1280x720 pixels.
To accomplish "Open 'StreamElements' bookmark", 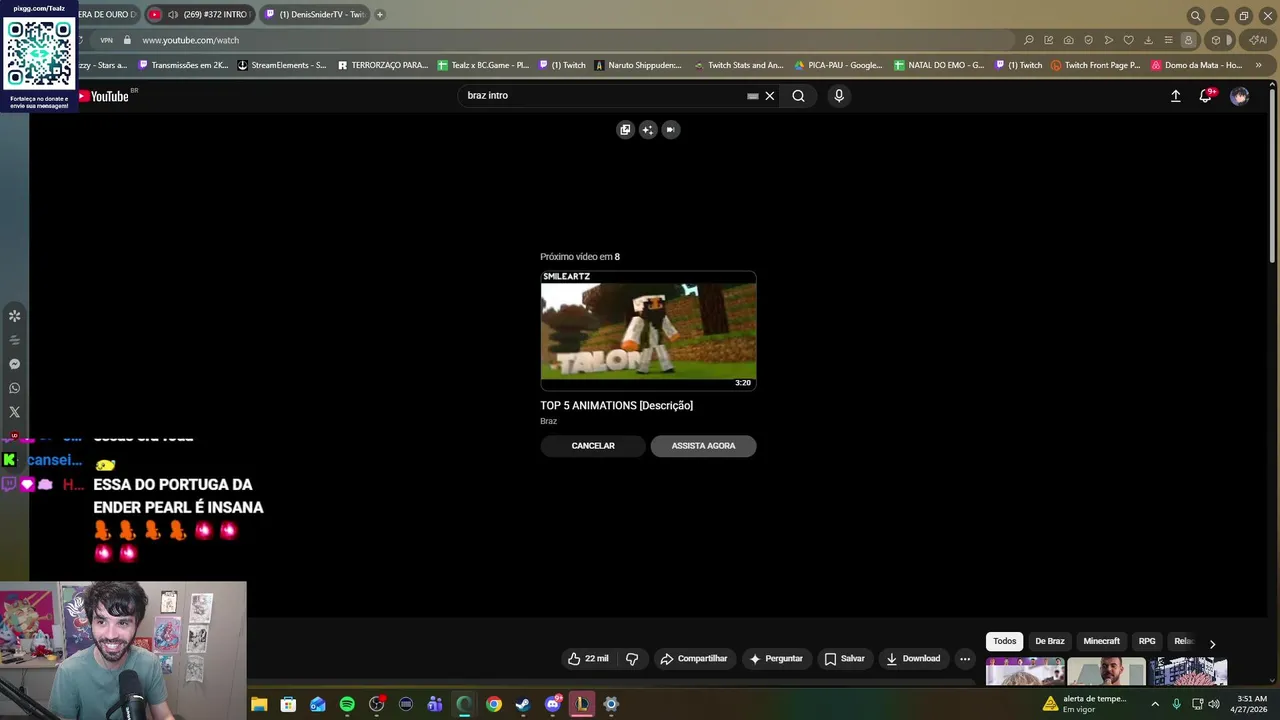I will [x=283, y=65].
